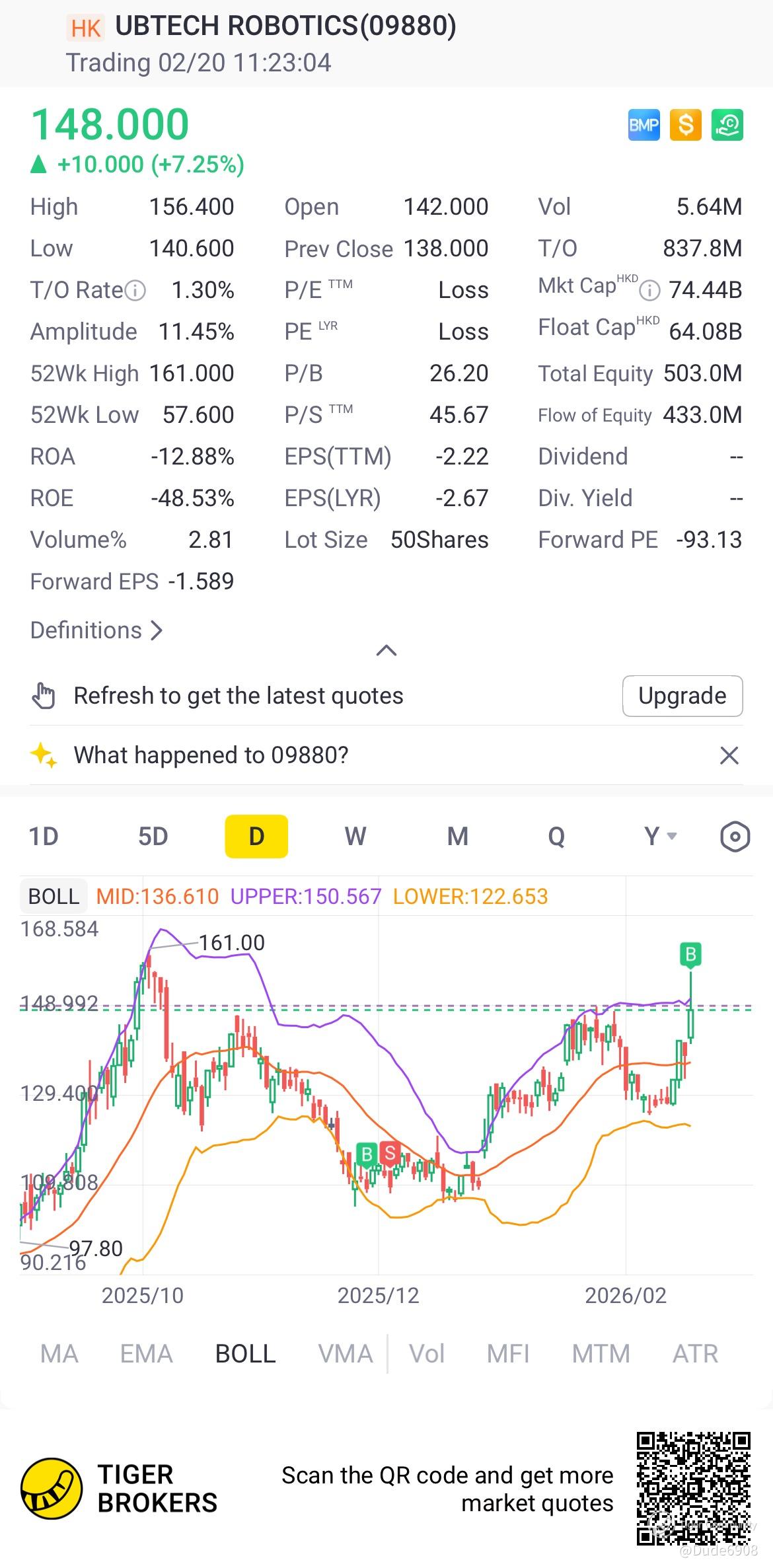Viewport: 773px width, 1568px height.
Task: Tap the red S sell marker on chart
Action: point(390,1154)
